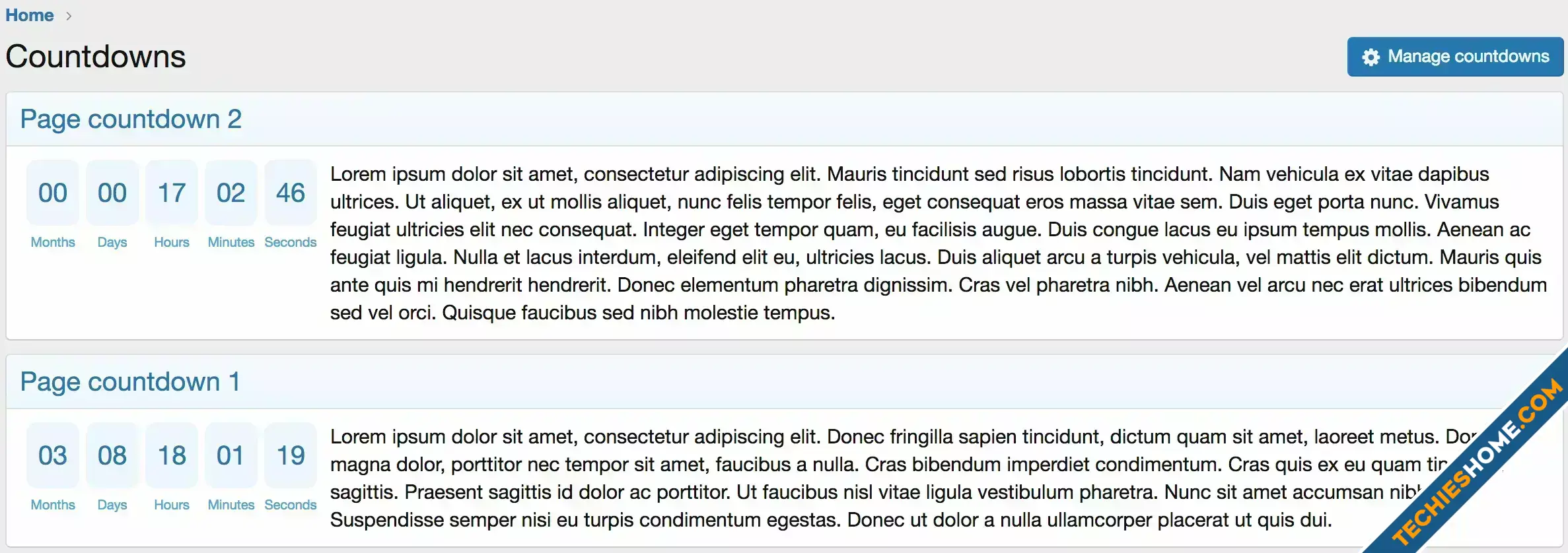Screen dimensions: 1568x553
Task: Click the 03 Months tile in countdown 1
Action: [x=53, y=455]
